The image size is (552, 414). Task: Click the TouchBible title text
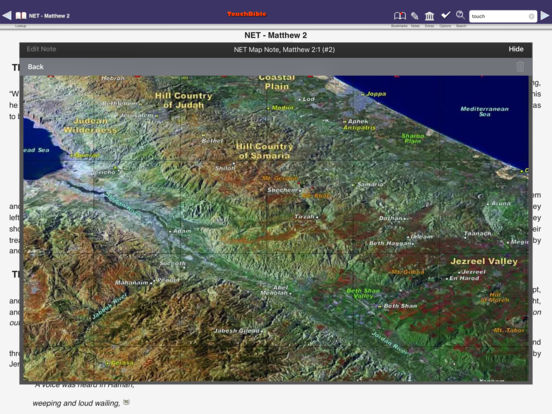246,14
